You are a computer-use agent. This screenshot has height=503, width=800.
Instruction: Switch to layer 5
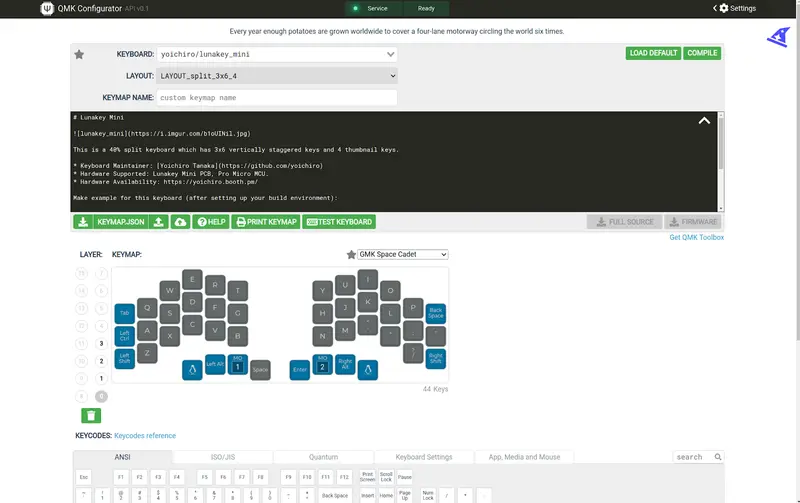[102, 308]
